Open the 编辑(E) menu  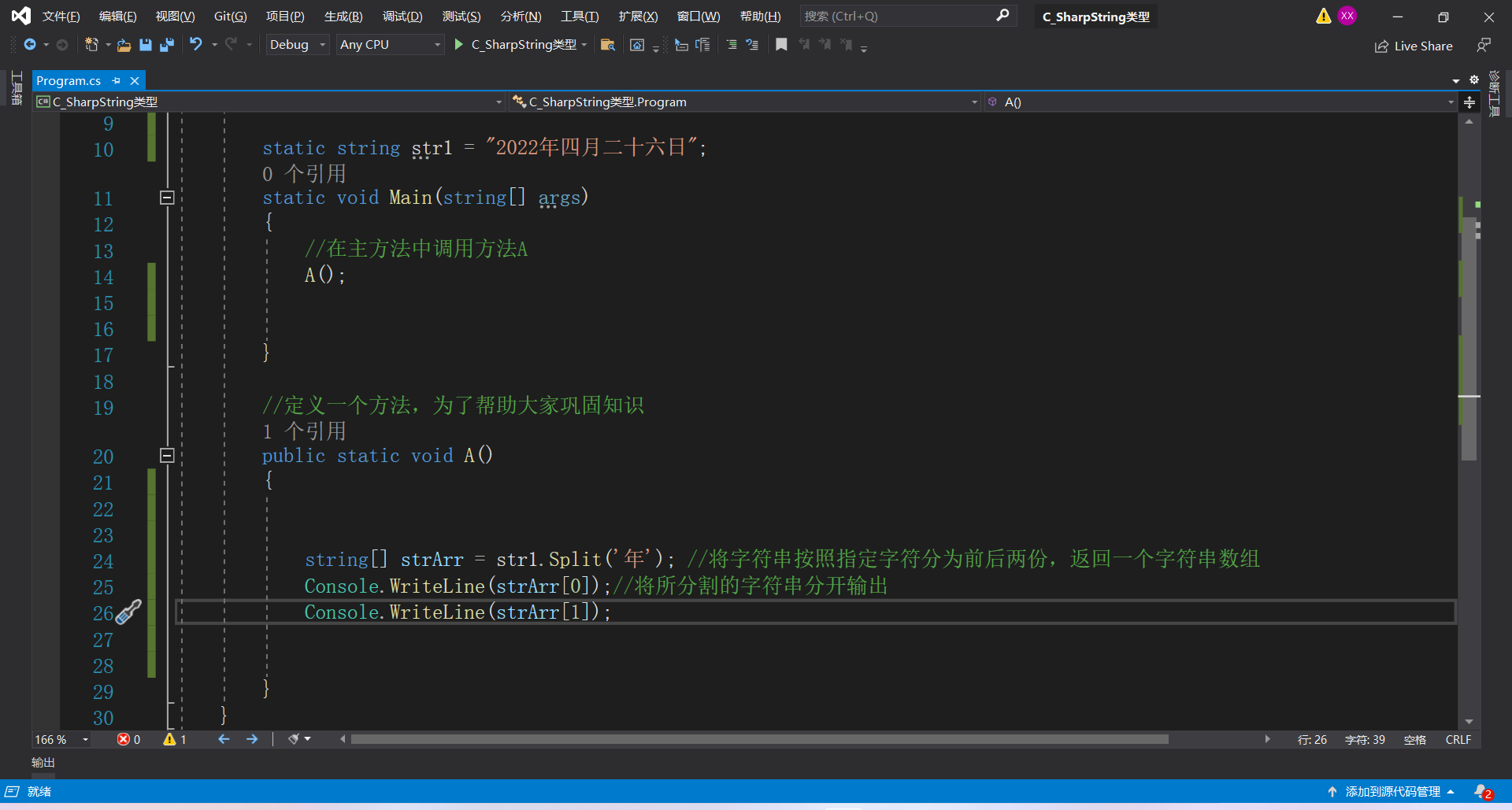(x=117, y=16)
